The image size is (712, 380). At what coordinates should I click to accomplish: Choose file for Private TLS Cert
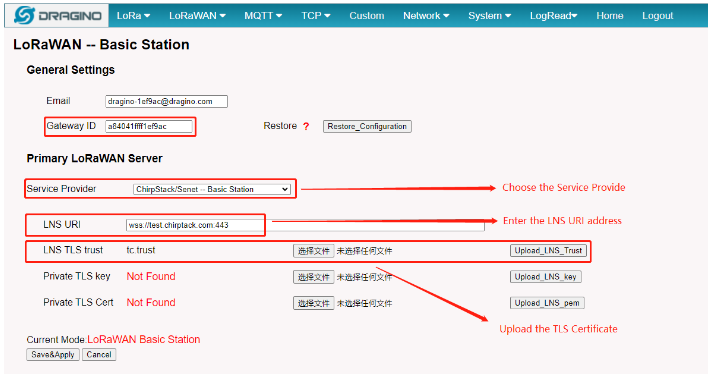click(313, 303)
